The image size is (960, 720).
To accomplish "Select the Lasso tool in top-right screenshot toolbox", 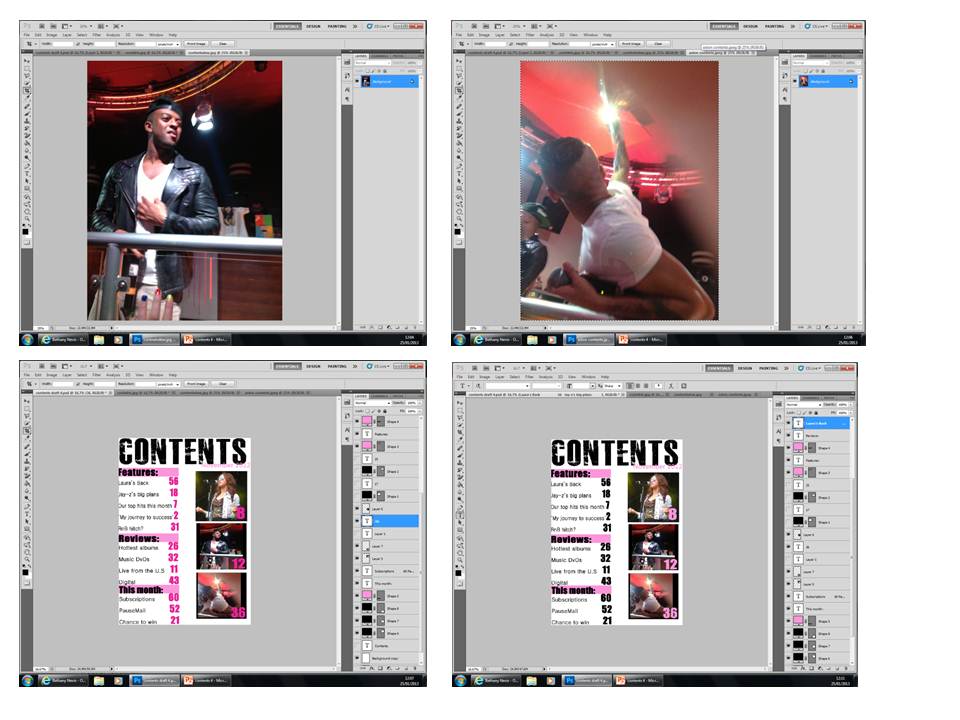I will [x=460, y=76].
